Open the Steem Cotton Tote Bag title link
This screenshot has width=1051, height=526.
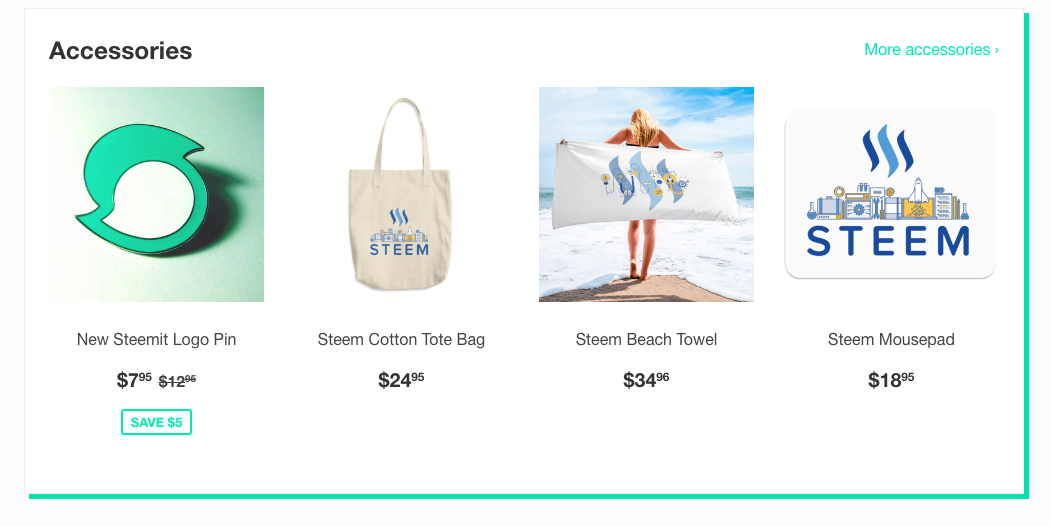click(401, 339)
